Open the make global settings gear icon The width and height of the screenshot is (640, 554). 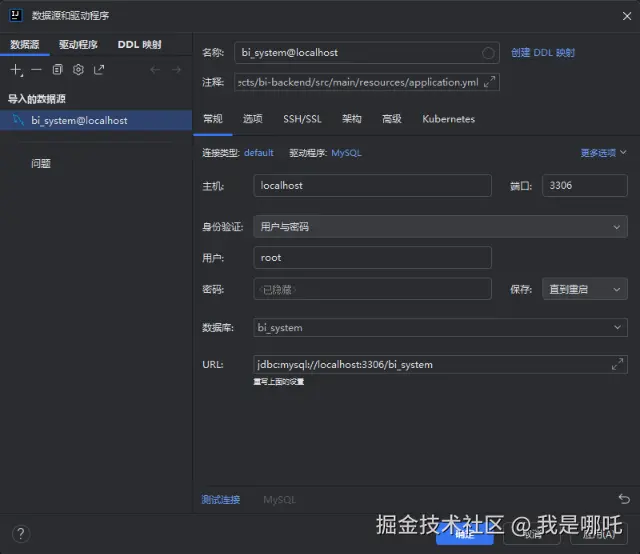[78, 70]
